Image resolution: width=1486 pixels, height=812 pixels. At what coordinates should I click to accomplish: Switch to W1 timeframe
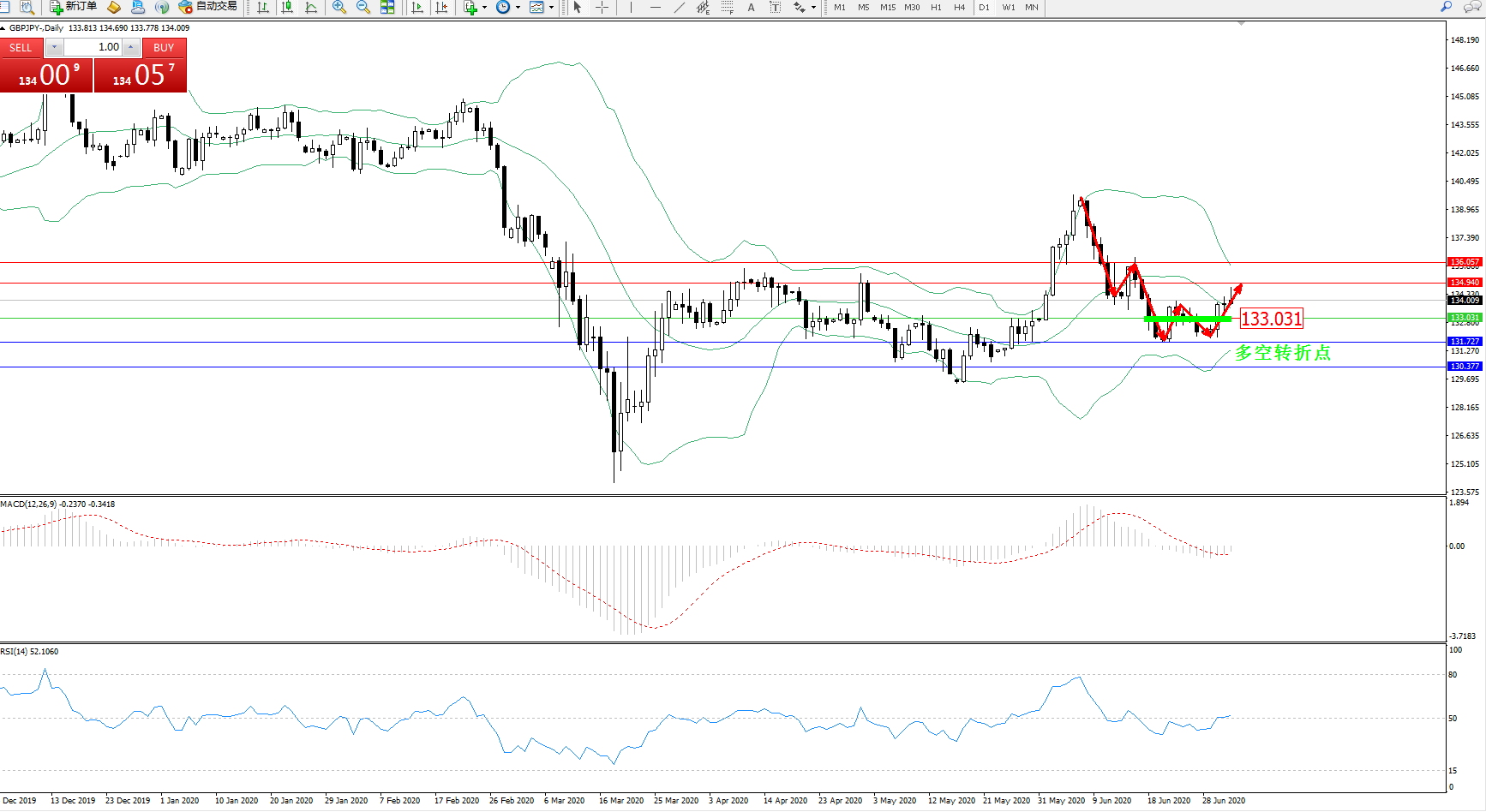[x=1009, y=7]
